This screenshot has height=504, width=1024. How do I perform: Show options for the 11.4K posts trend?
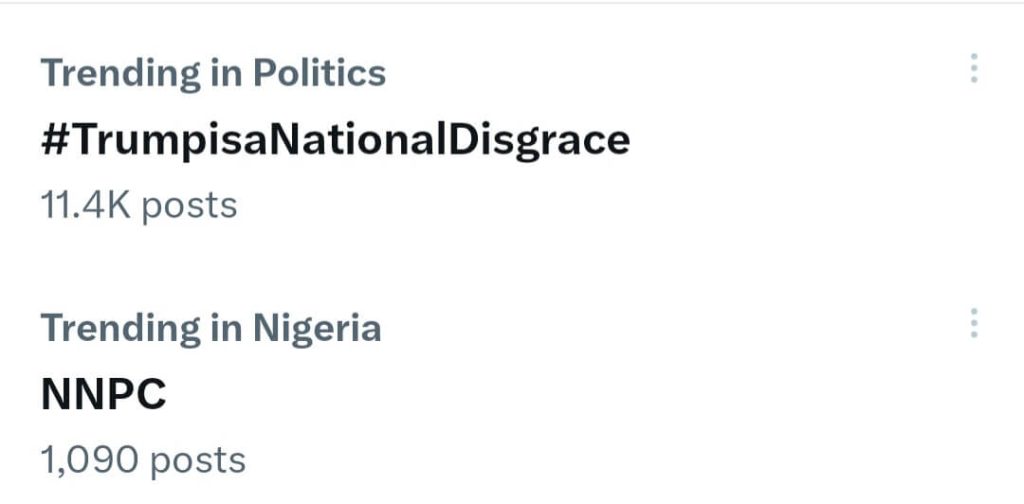coord(973,69)
